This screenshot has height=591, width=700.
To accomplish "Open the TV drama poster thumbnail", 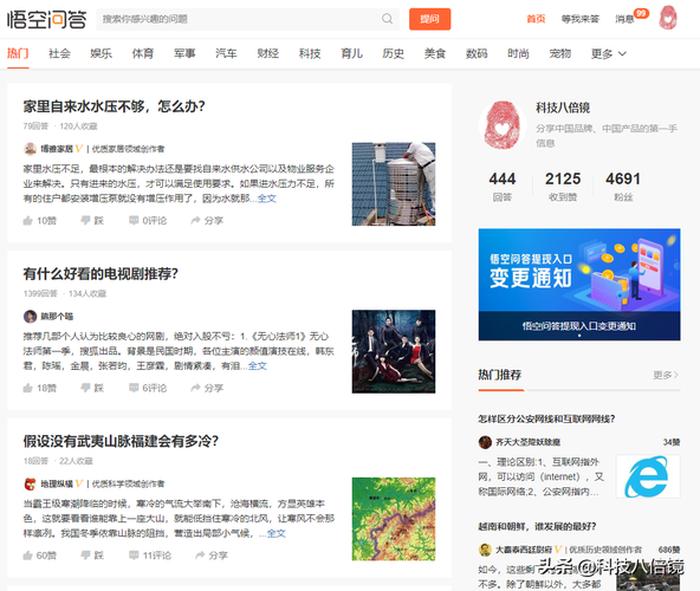I will [x=393, y=351].
